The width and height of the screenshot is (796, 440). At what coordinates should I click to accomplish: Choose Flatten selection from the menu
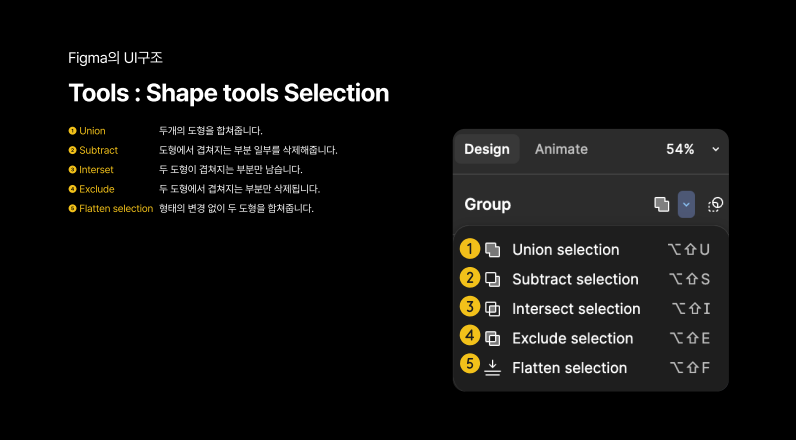(591, 367)
